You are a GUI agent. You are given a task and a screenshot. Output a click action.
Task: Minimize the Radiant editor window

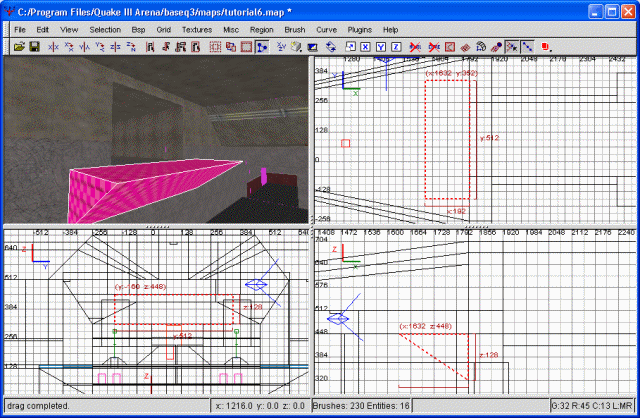(595, 11)
